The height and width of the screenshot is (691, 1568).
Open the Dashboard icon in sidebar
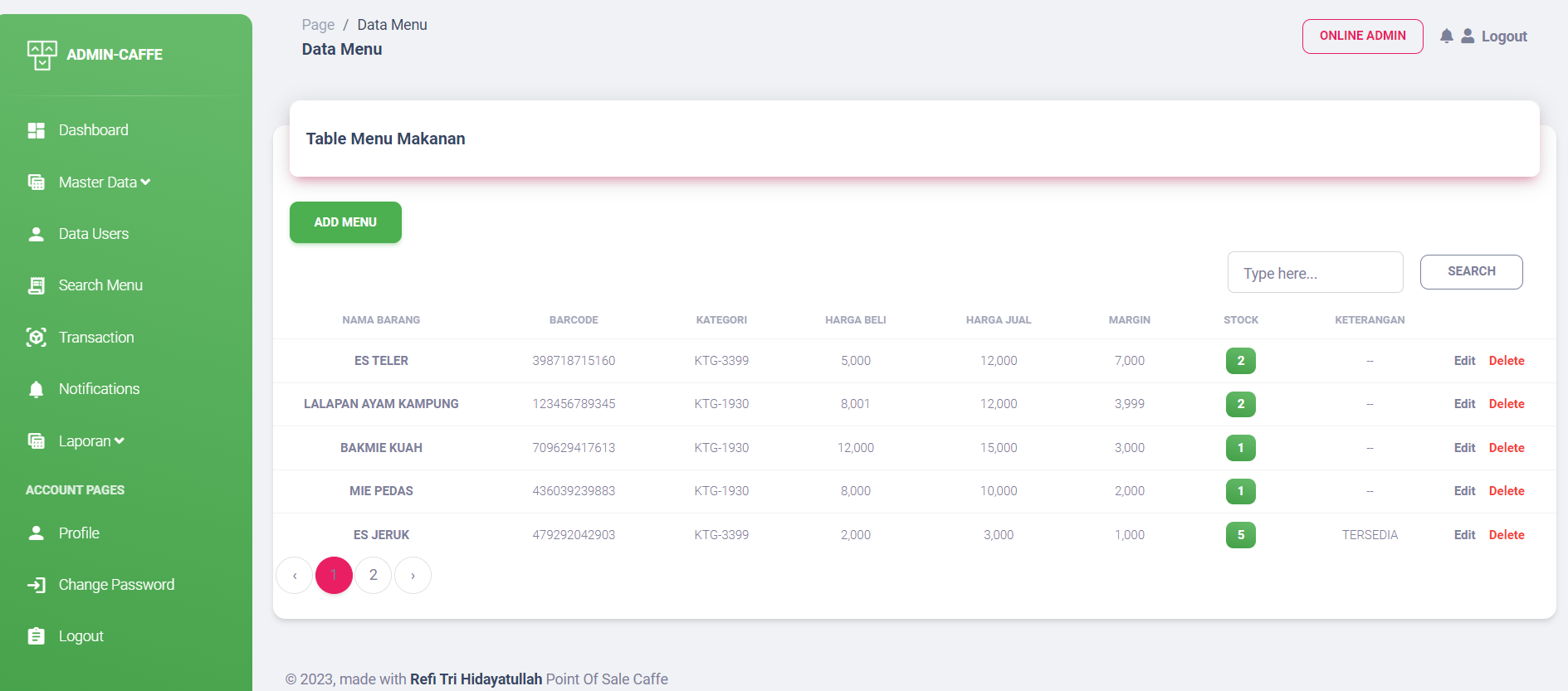36,130
